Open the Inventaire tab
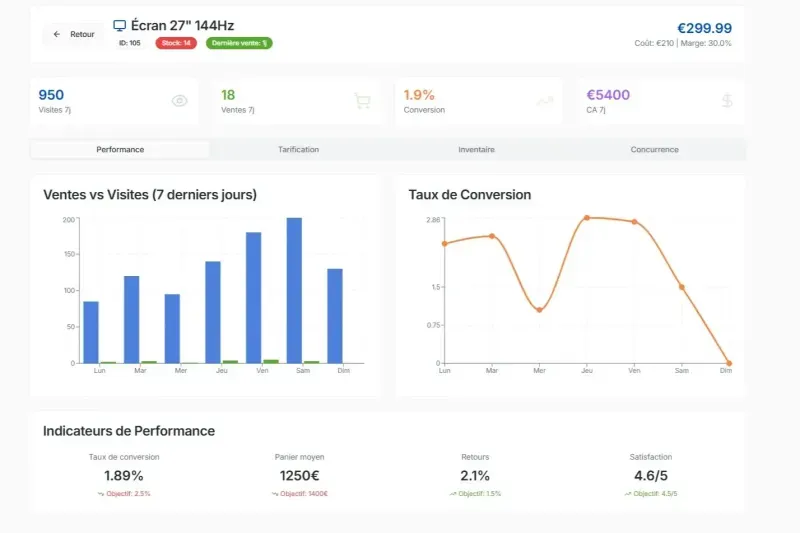This screenshot has width=800, height=533. click(476, 150)
